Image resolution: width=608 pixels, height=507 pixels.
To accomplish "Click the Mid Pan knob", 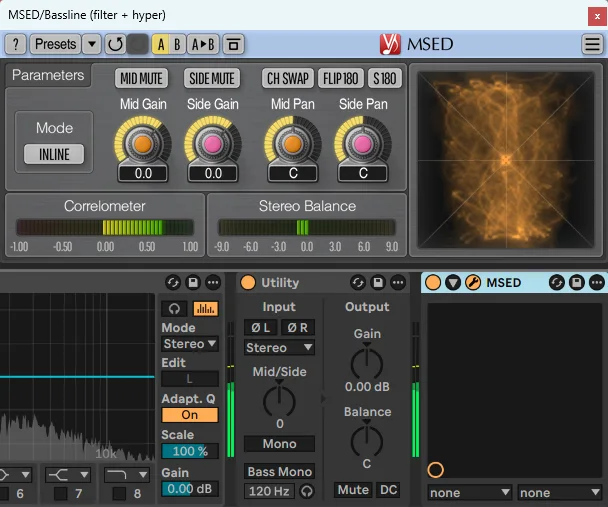I will (x=293, y=144).
